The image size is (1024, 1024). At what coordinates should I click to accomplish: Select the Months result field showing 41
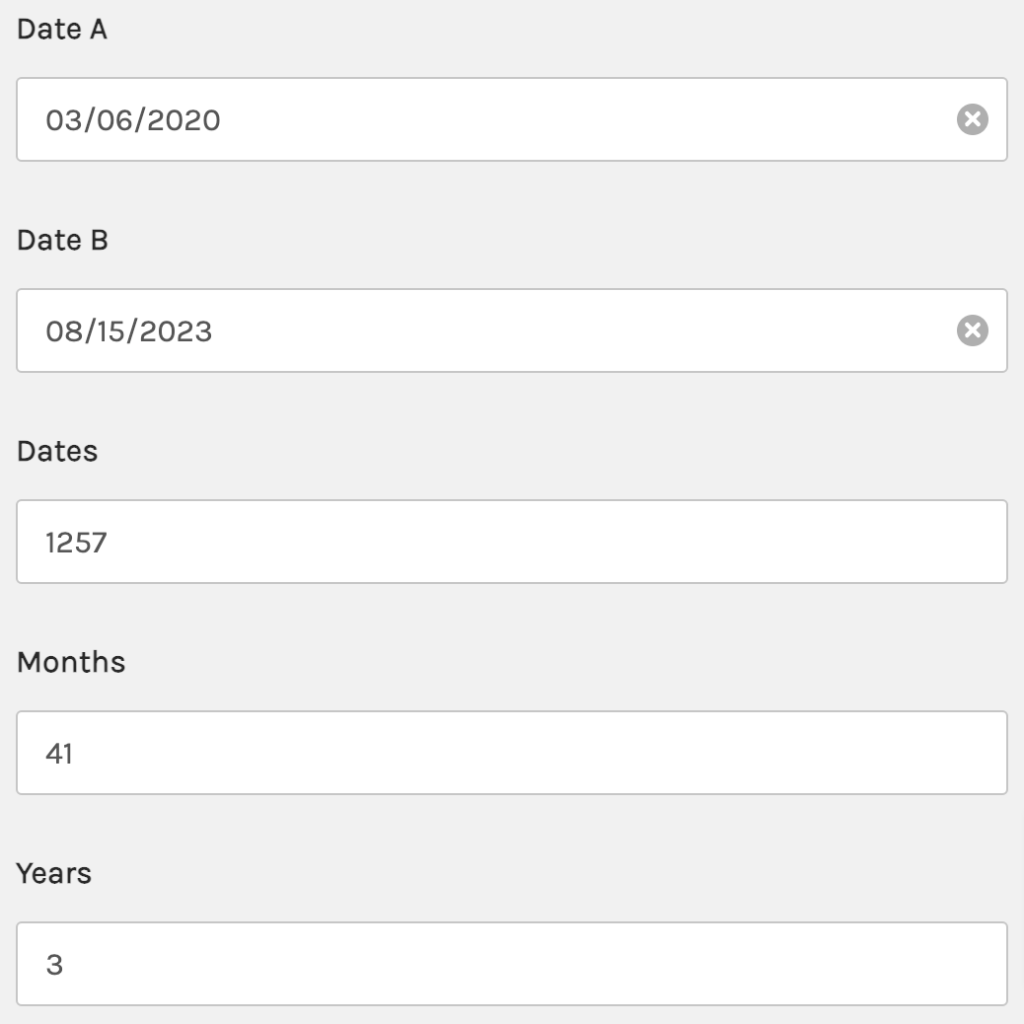coord(512,752)
